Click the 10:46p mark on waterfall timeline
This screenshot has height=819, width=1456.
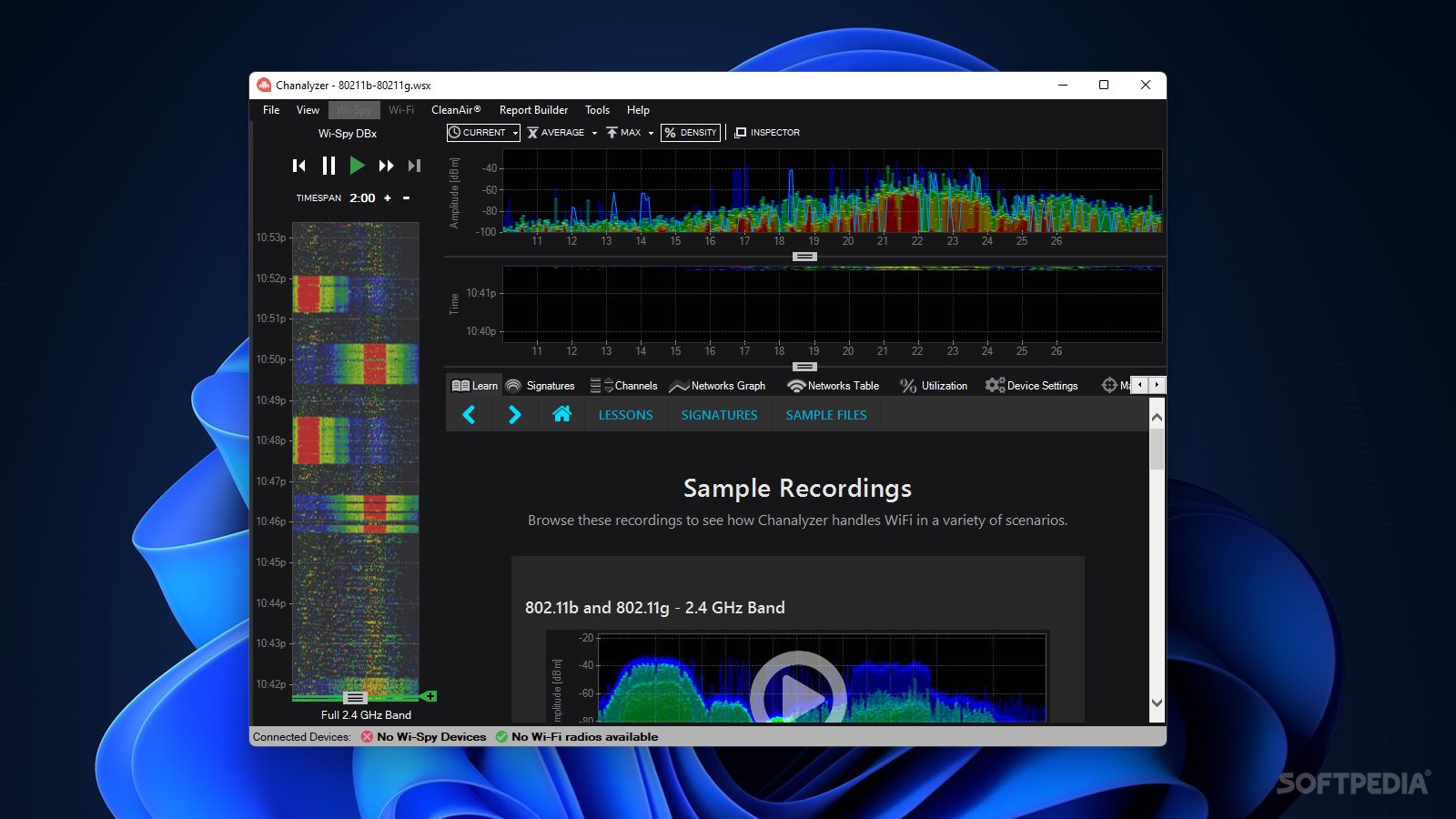270,521
